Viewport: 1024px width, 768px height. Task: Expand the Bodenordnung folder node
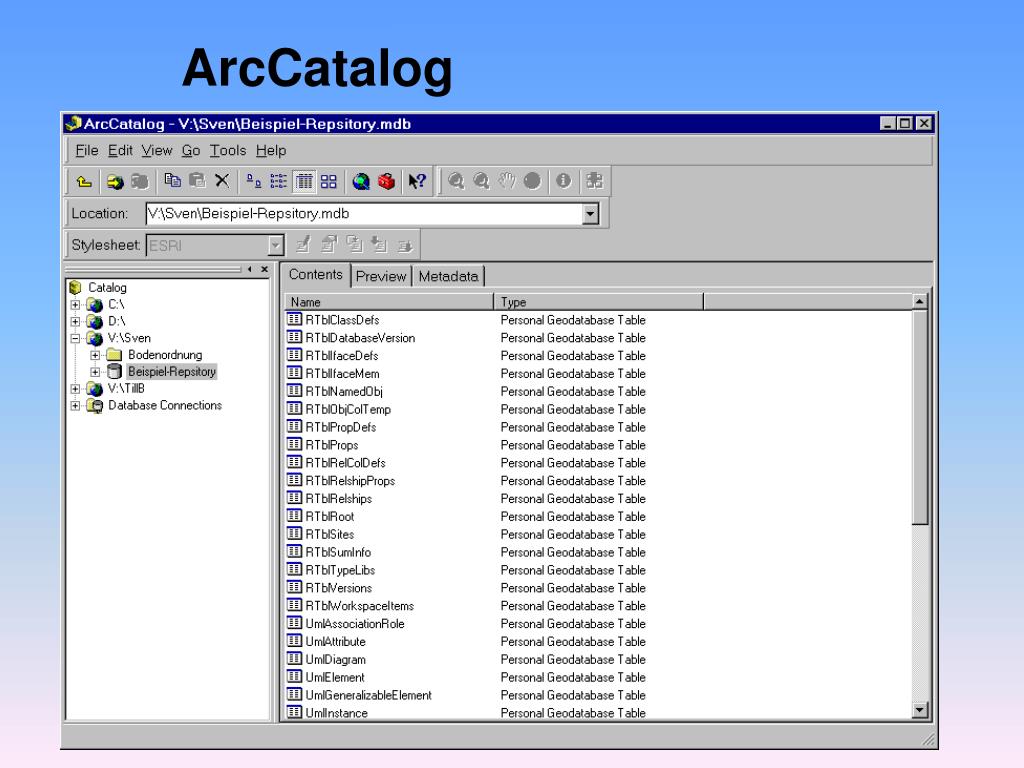tap(95, 355)
